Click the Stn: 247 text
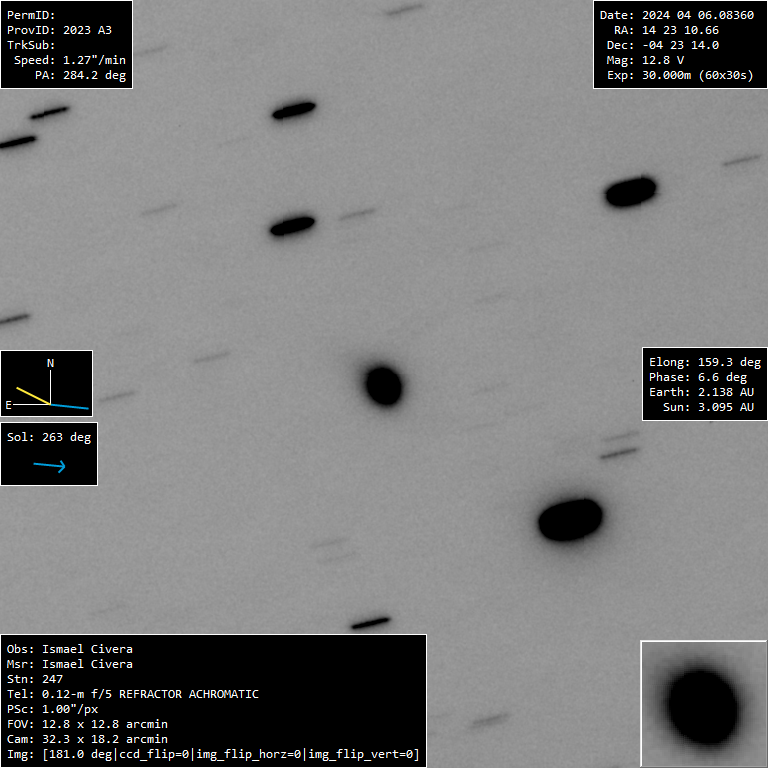Viewport: 768px width, 768px height. pyautogui.click(x=35, y=679)
